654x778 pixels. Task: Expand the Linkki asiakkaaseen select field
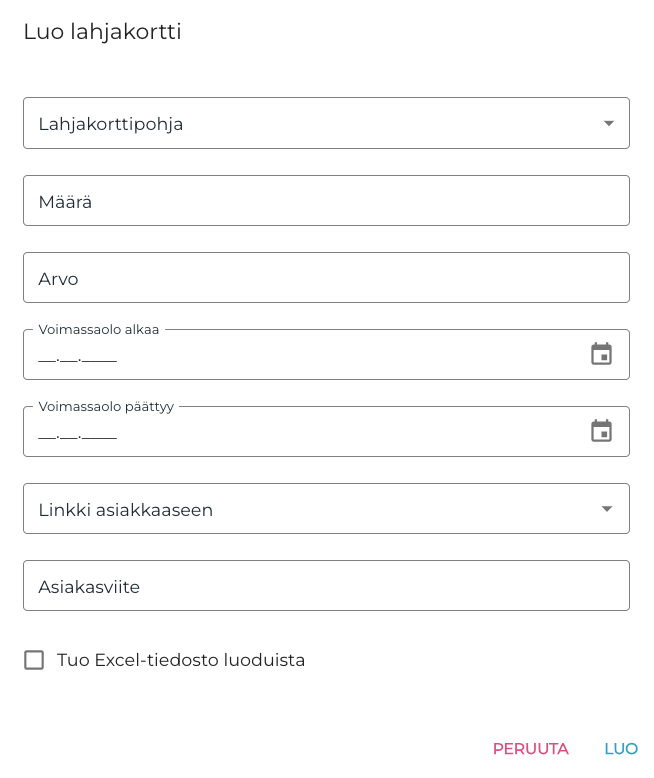pos(300,509)
